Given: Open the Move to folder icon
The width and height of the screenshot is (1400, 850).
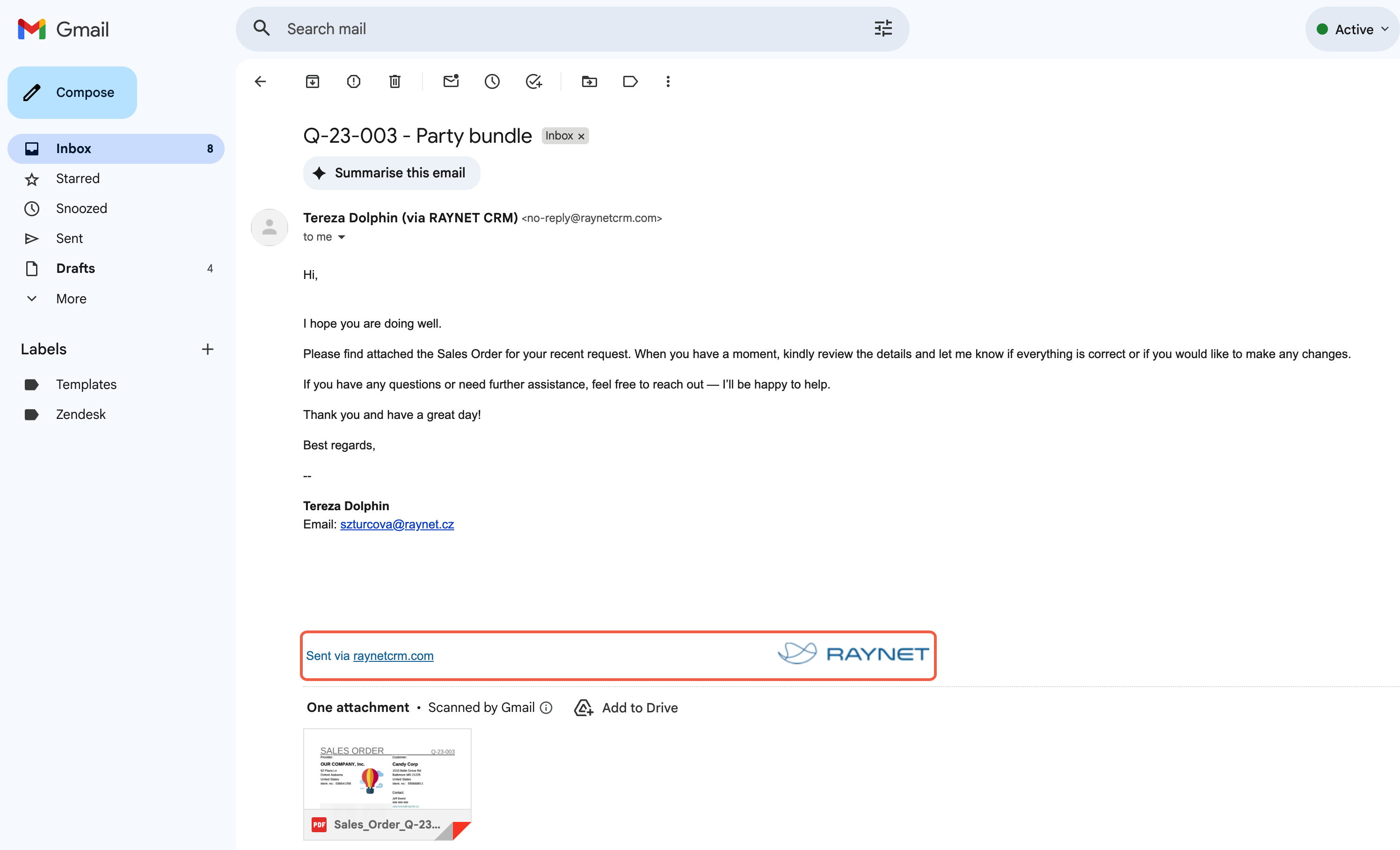Looking at the screenshot, I should tap(589, 82).
